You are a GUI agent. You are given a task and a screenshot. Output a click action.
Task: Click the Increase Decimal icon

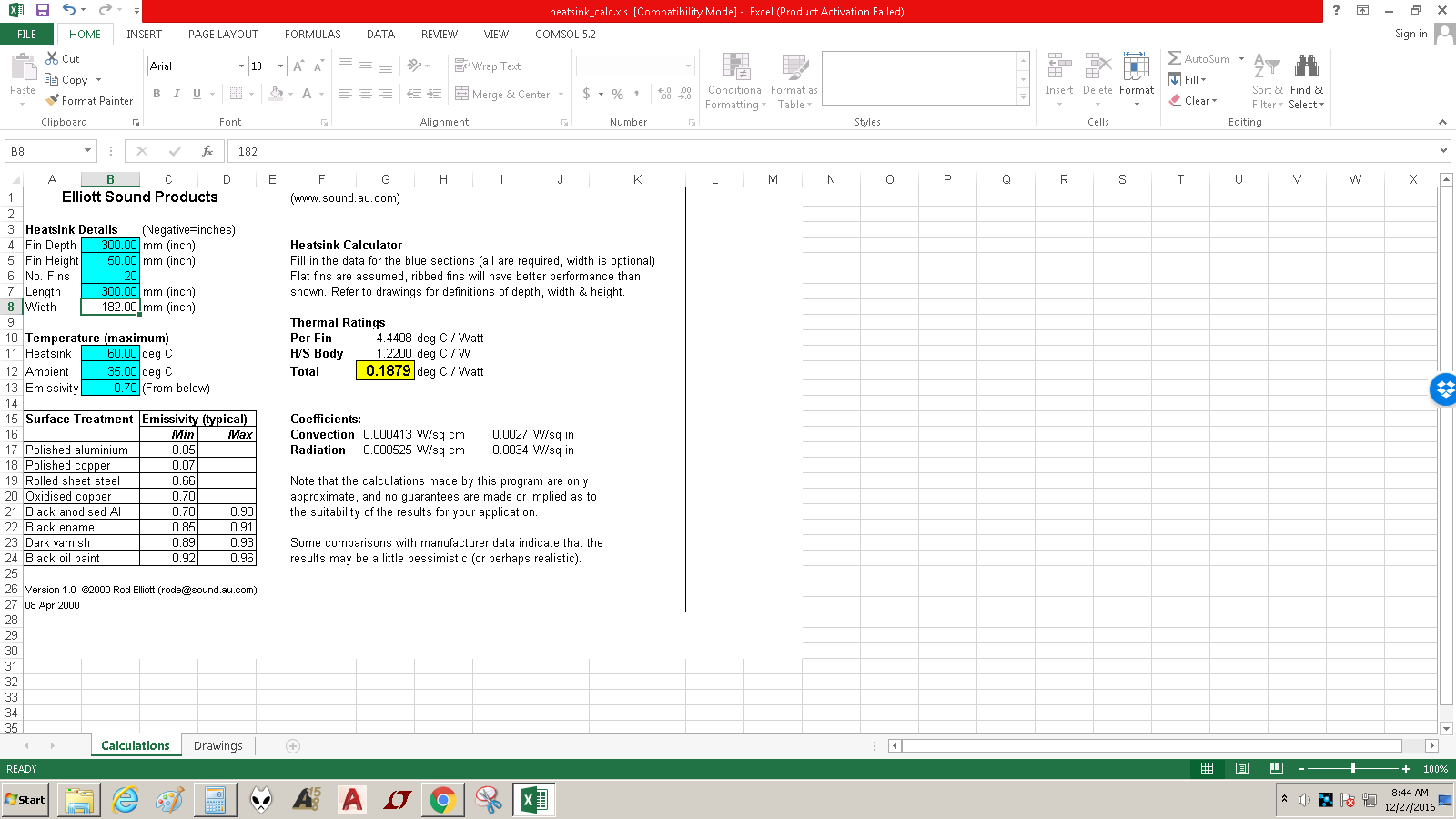coord(664,94)
